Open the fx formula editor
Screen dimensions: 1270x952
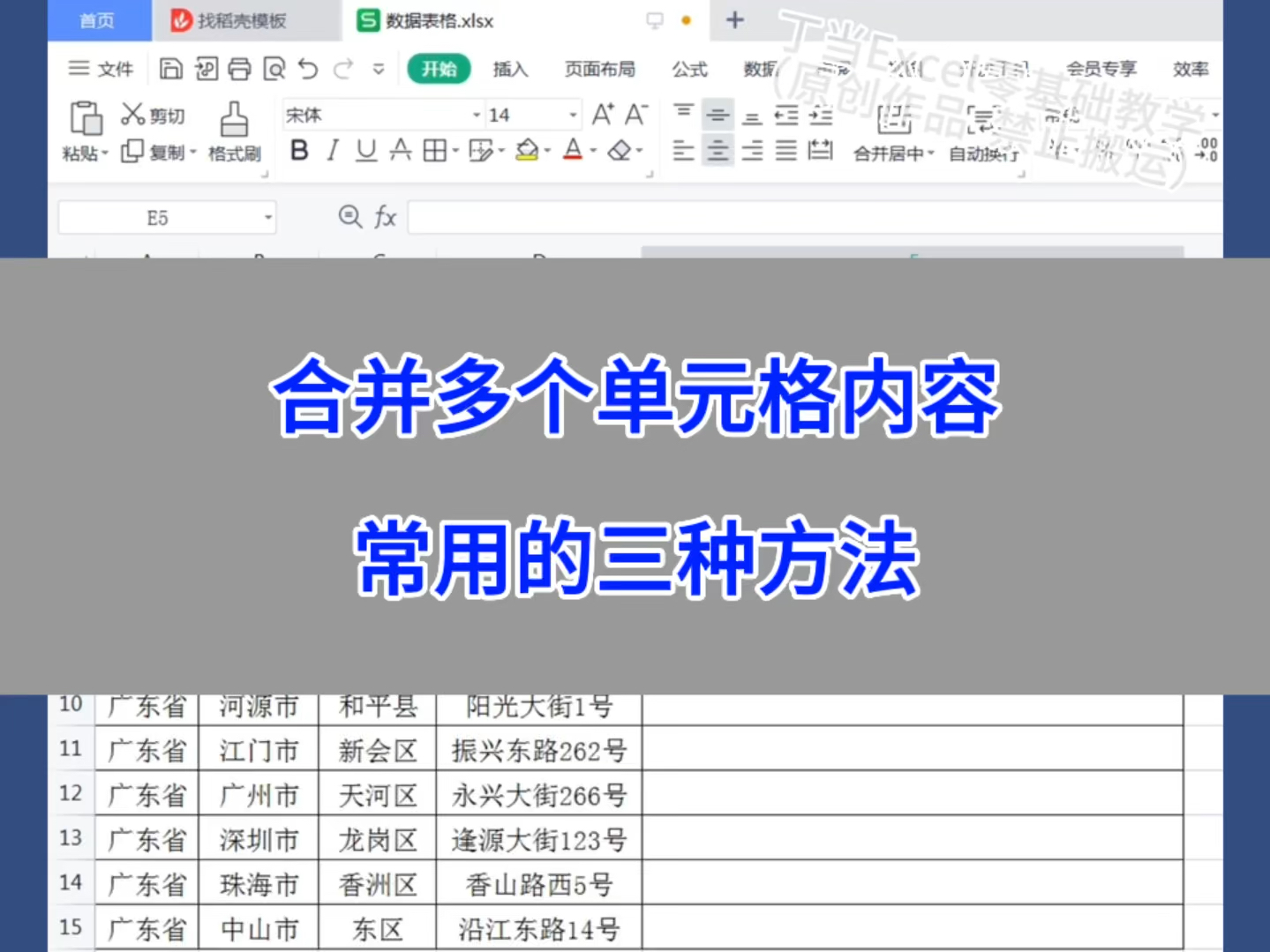pos(385,217)
